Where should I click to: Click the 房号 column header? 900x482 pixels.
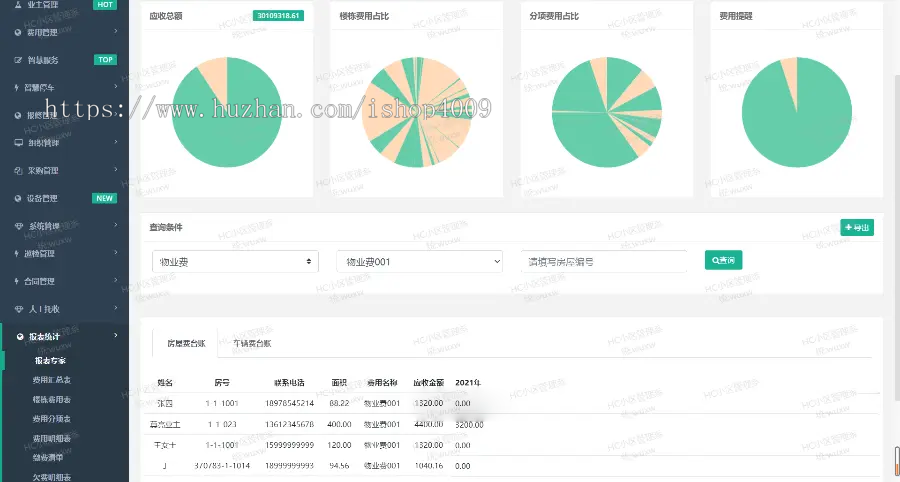[x=222, y=382]
